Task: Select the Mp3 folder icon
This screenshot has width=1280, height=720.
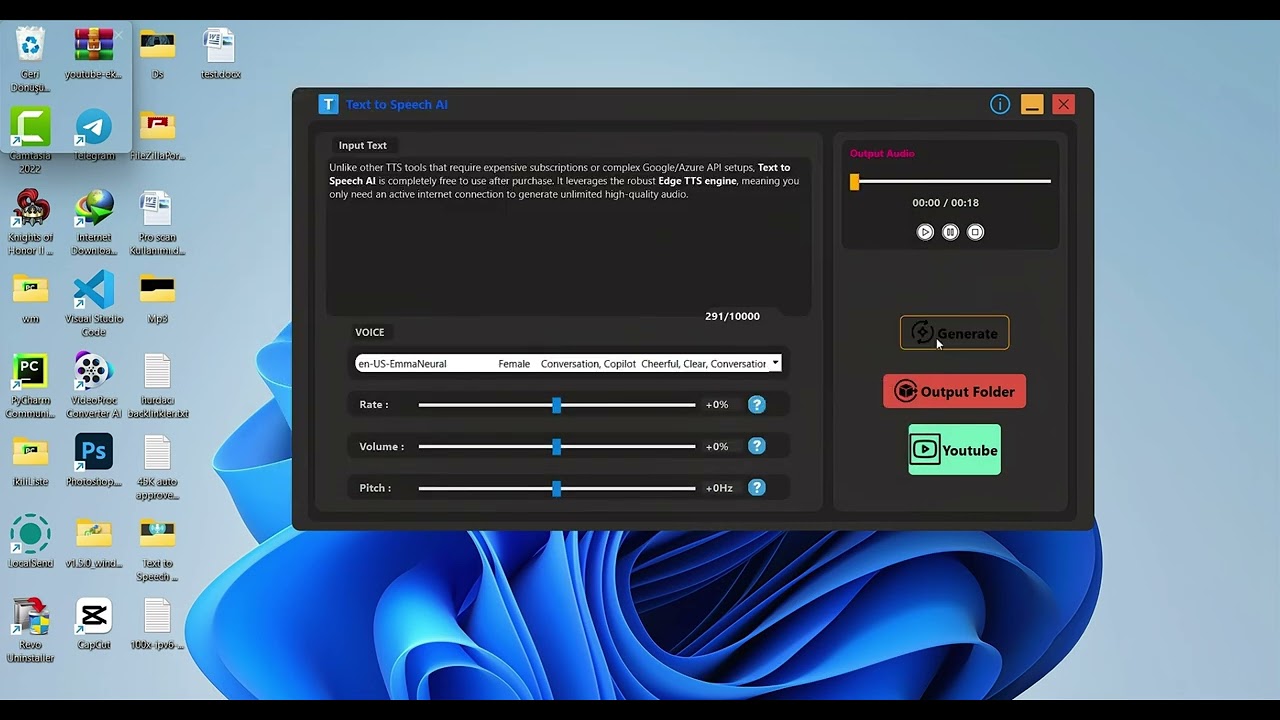Action: coord(157,298)
